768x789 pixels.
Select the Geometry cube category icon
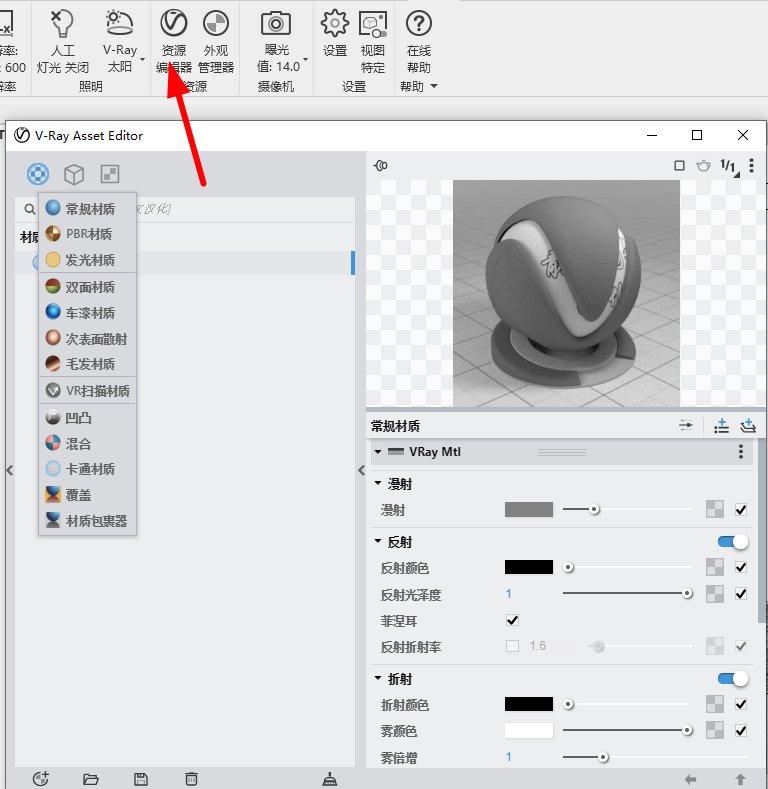coord(74,175)
